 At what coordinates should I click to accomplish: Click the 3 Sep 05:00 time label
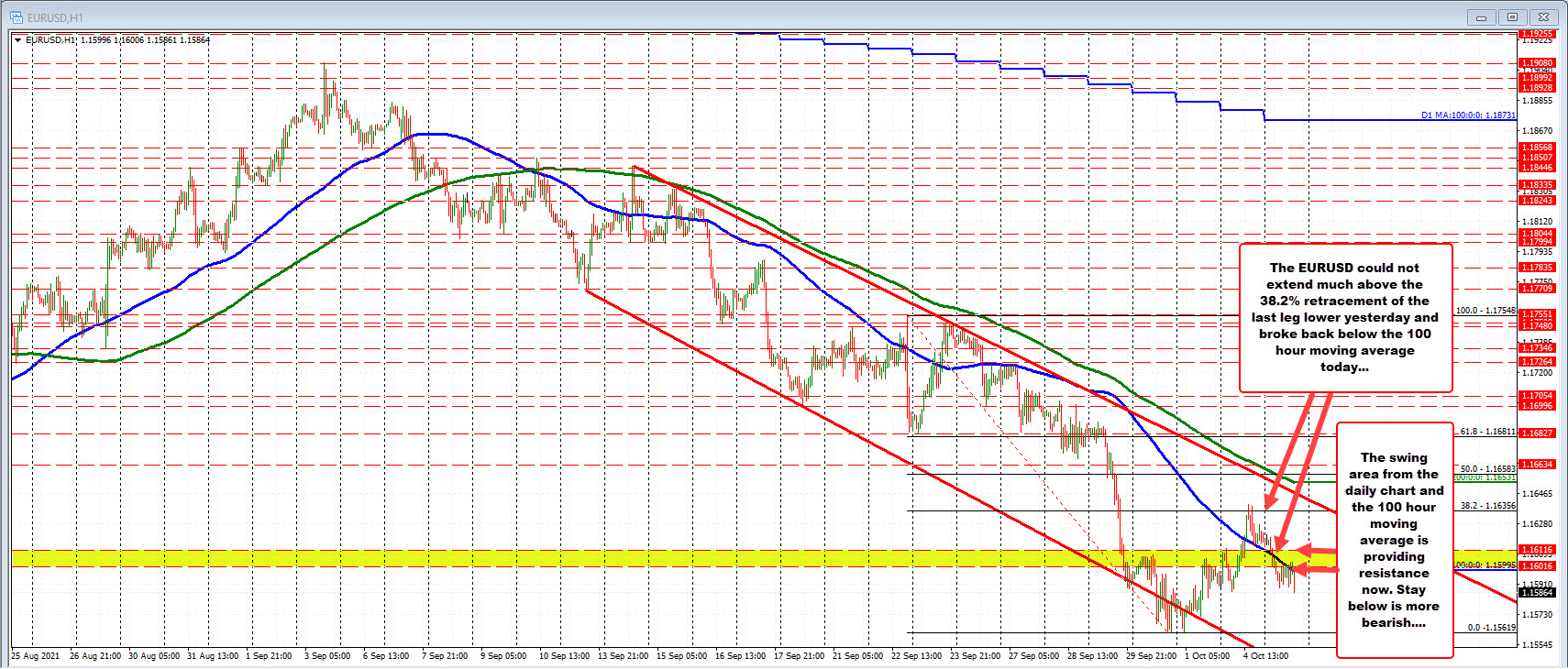(x=327, y=656)
